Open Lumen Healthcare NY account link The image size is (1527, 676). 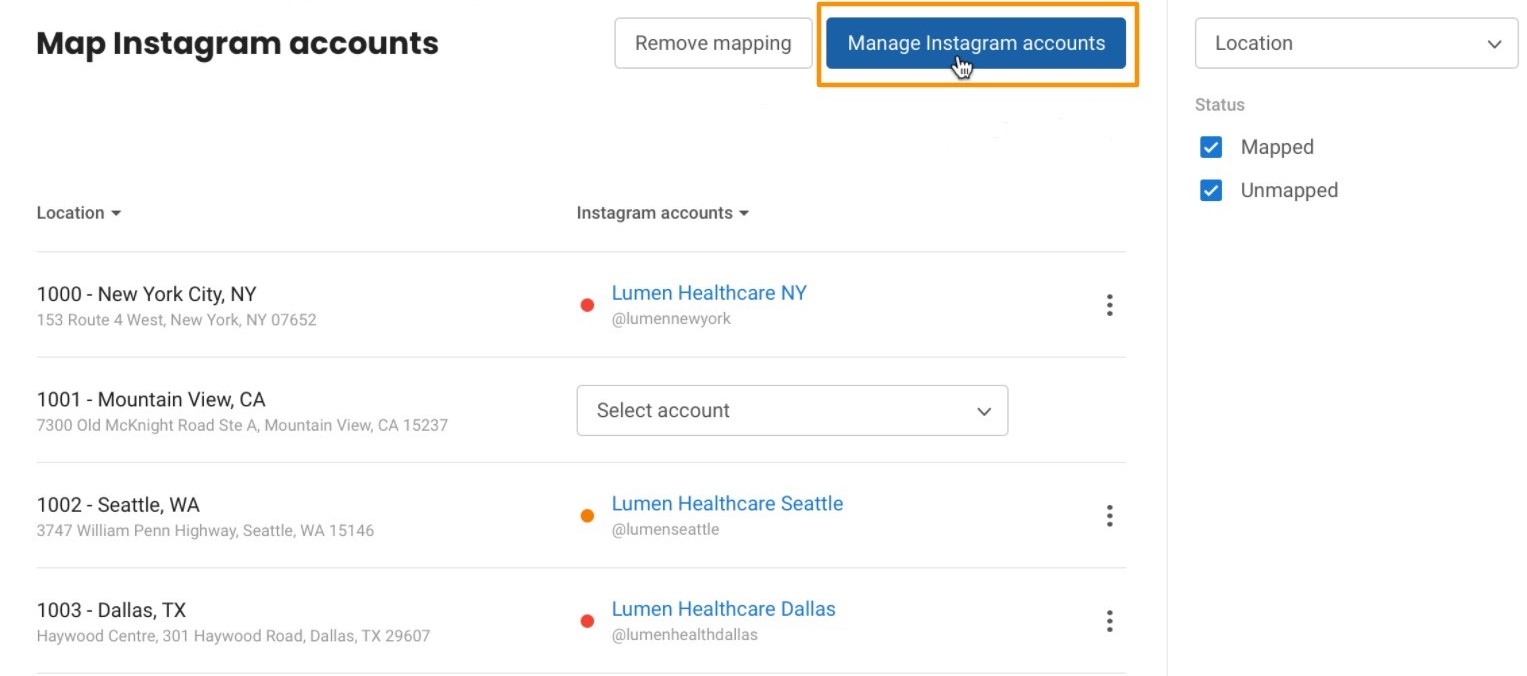coord(709,293)
